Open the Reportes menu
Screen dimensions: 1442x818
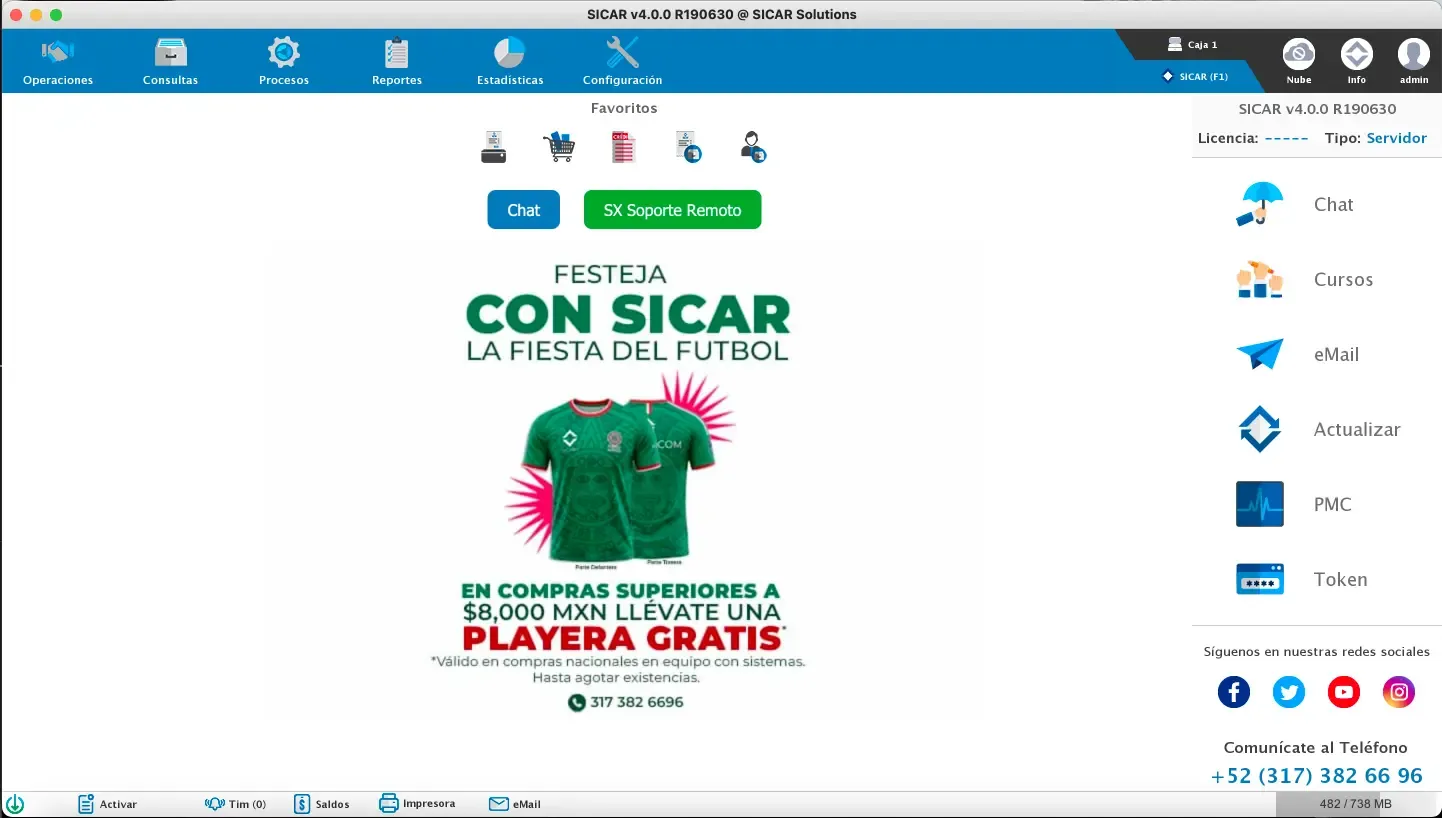pos(397,62)
